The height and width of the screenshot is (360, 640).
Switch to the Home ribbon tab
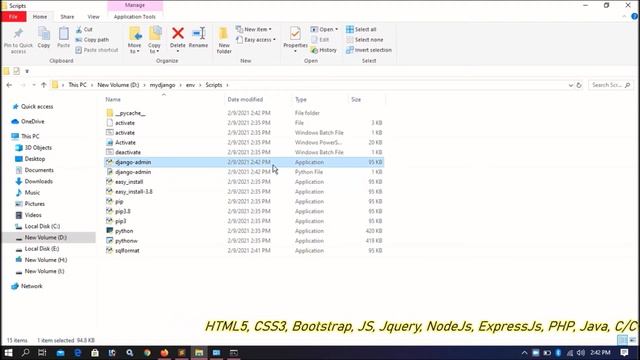40,17
